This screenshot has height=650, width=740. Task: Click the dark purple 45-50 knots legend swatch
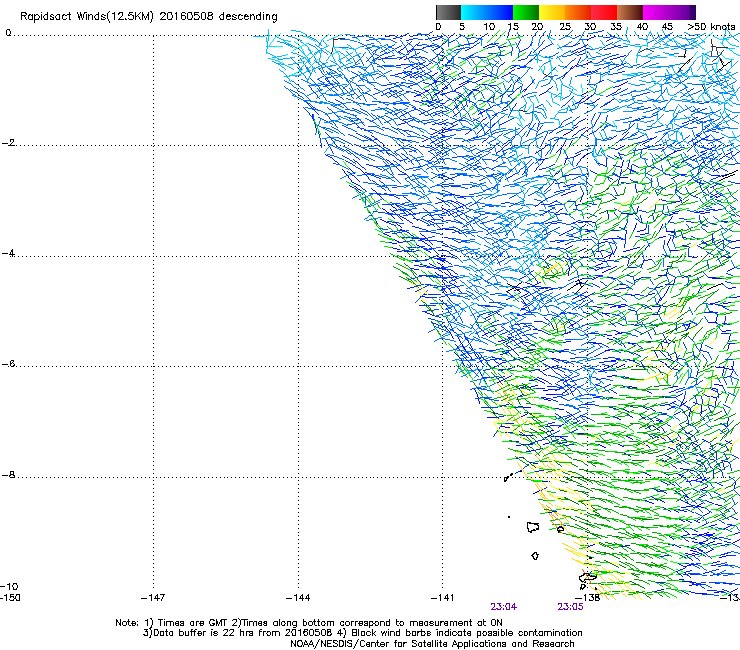coord(682,12)
